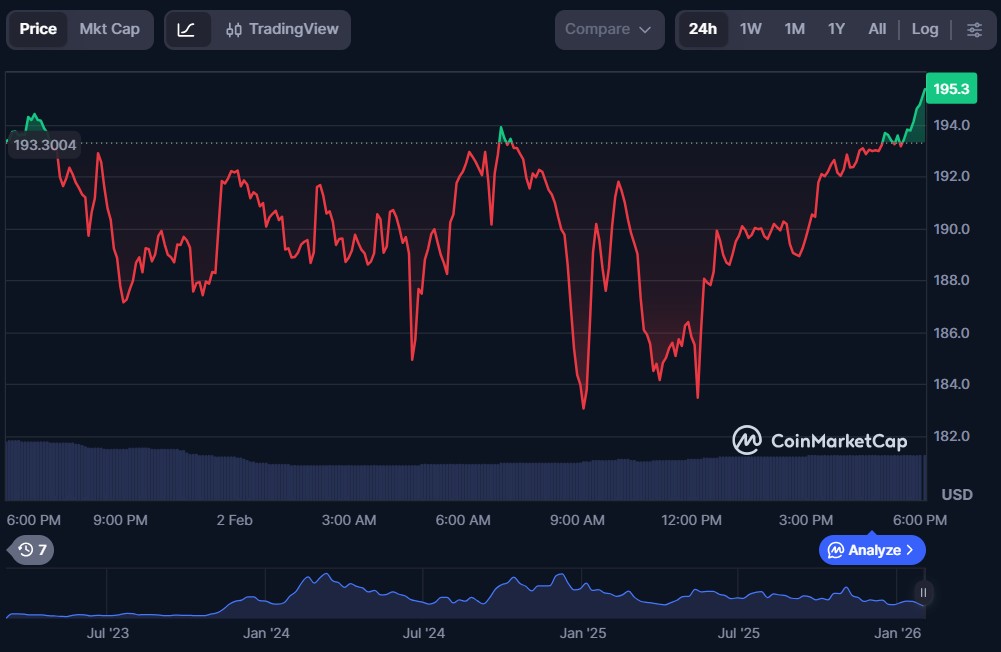
Task: Open Analyze panel via chevron button
Action: pyautogui.click(x=872, y=550)
